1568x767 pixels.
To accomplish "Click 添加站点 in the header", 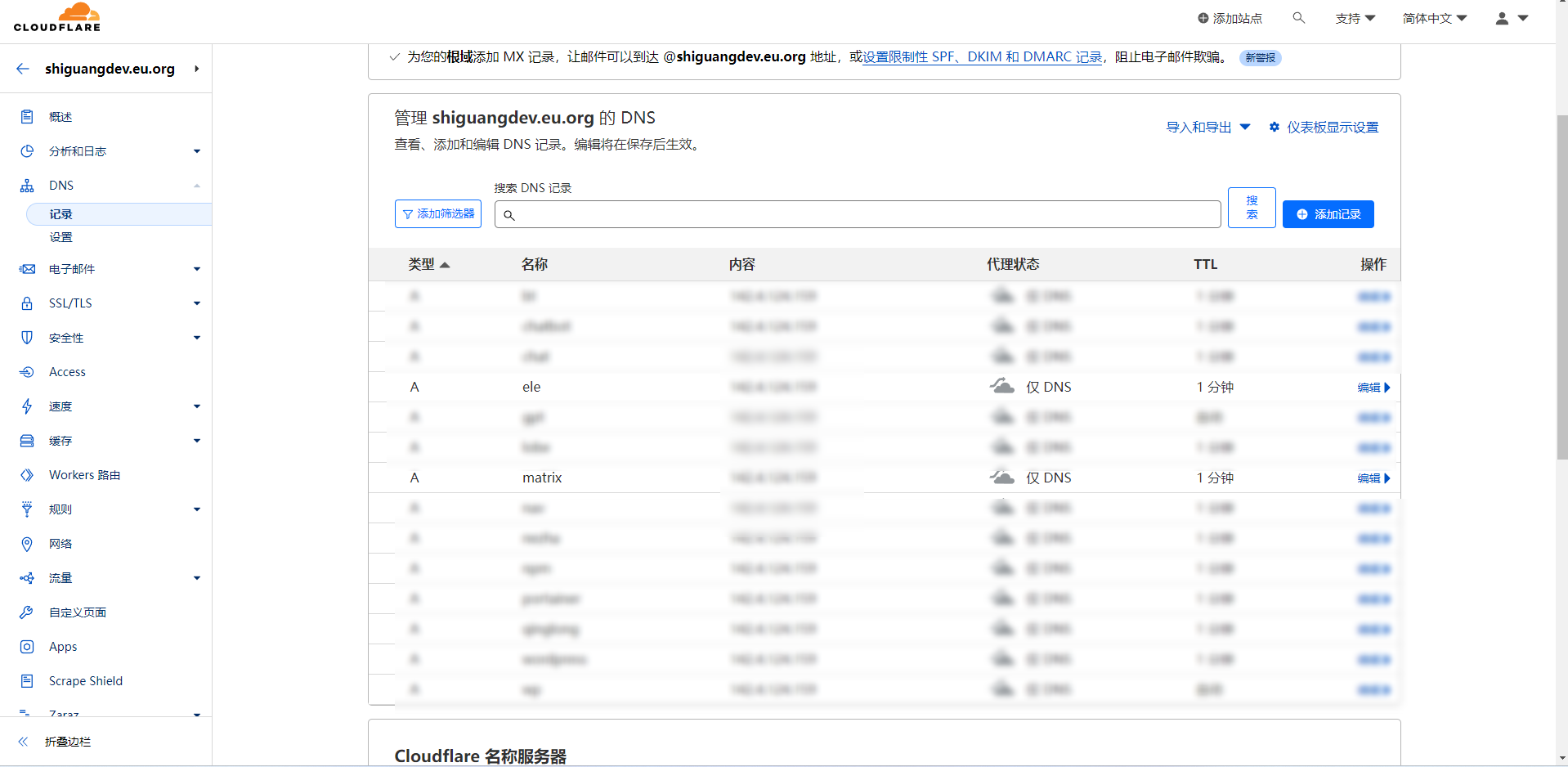I will click(x=1230, y=18).
